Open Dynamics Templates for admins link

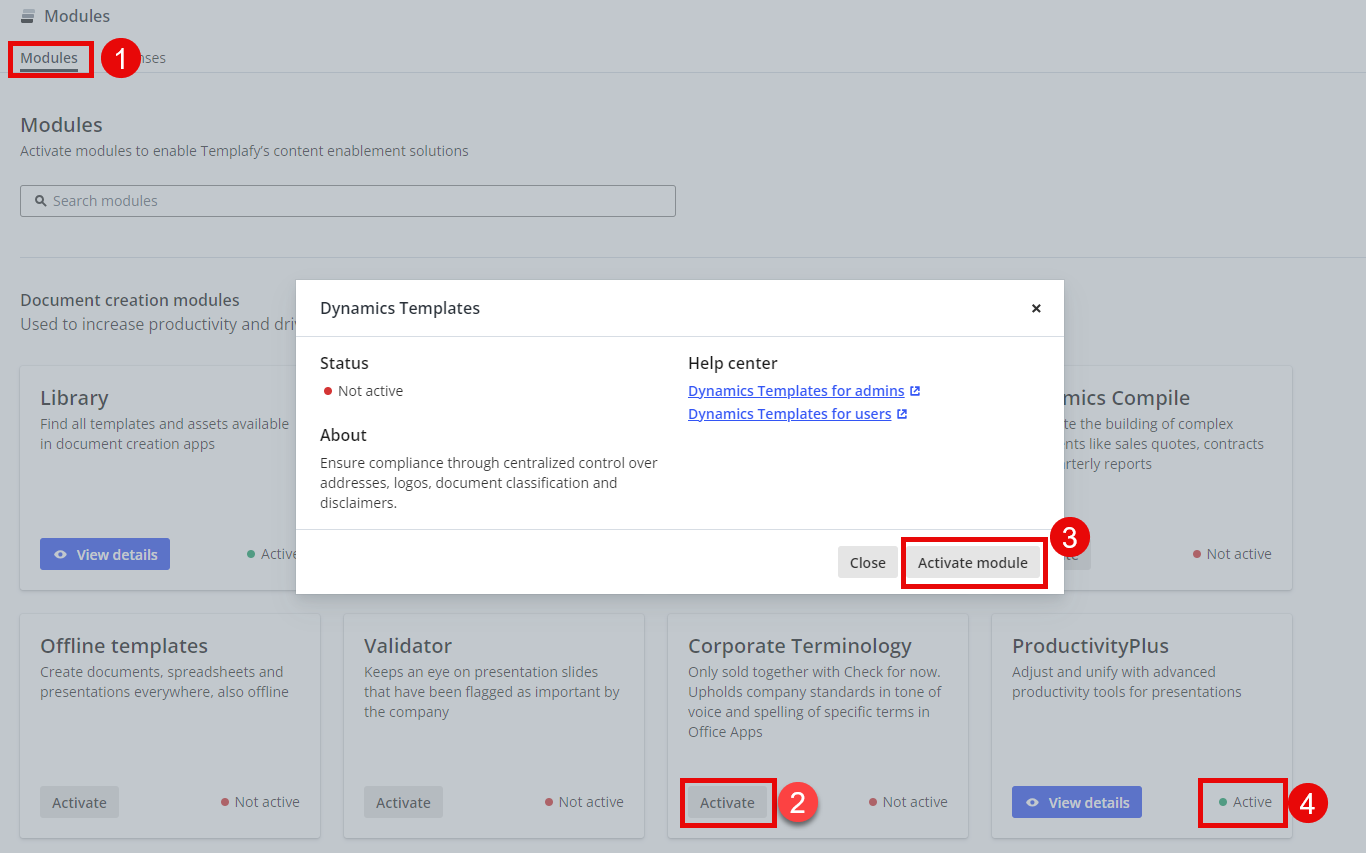[796, 391]
